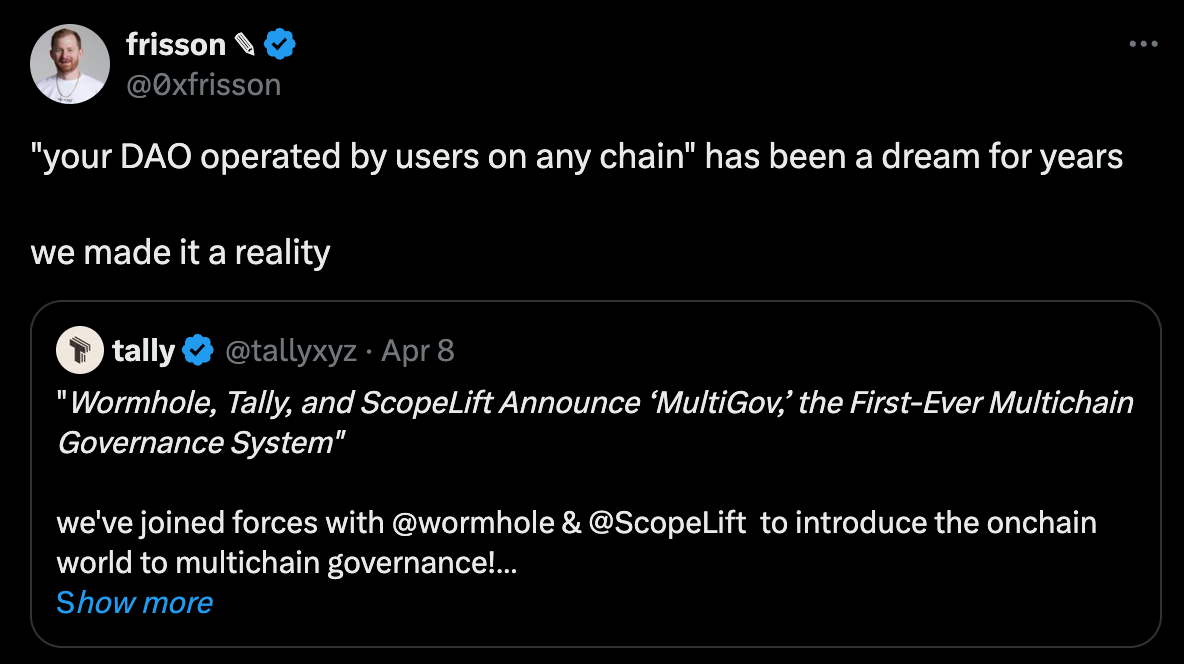Viewport: 1184px width, 664px height.
Task: Click frisson's blue verified badge
Action: tap(279, 45)
